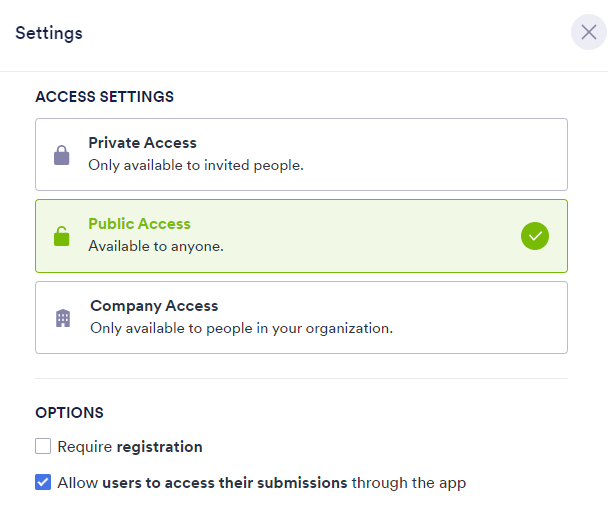
Task: Enable the Require registration checkbox
Action: (x=43, y=446)
